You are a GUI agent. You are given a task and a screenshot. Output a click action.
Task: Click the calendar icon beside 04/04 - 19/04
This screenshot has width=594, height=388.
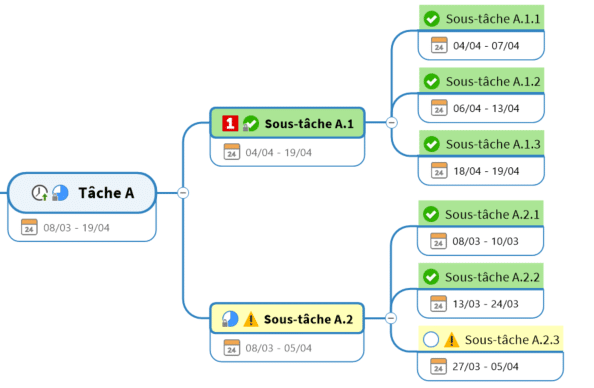pos(231,152)
